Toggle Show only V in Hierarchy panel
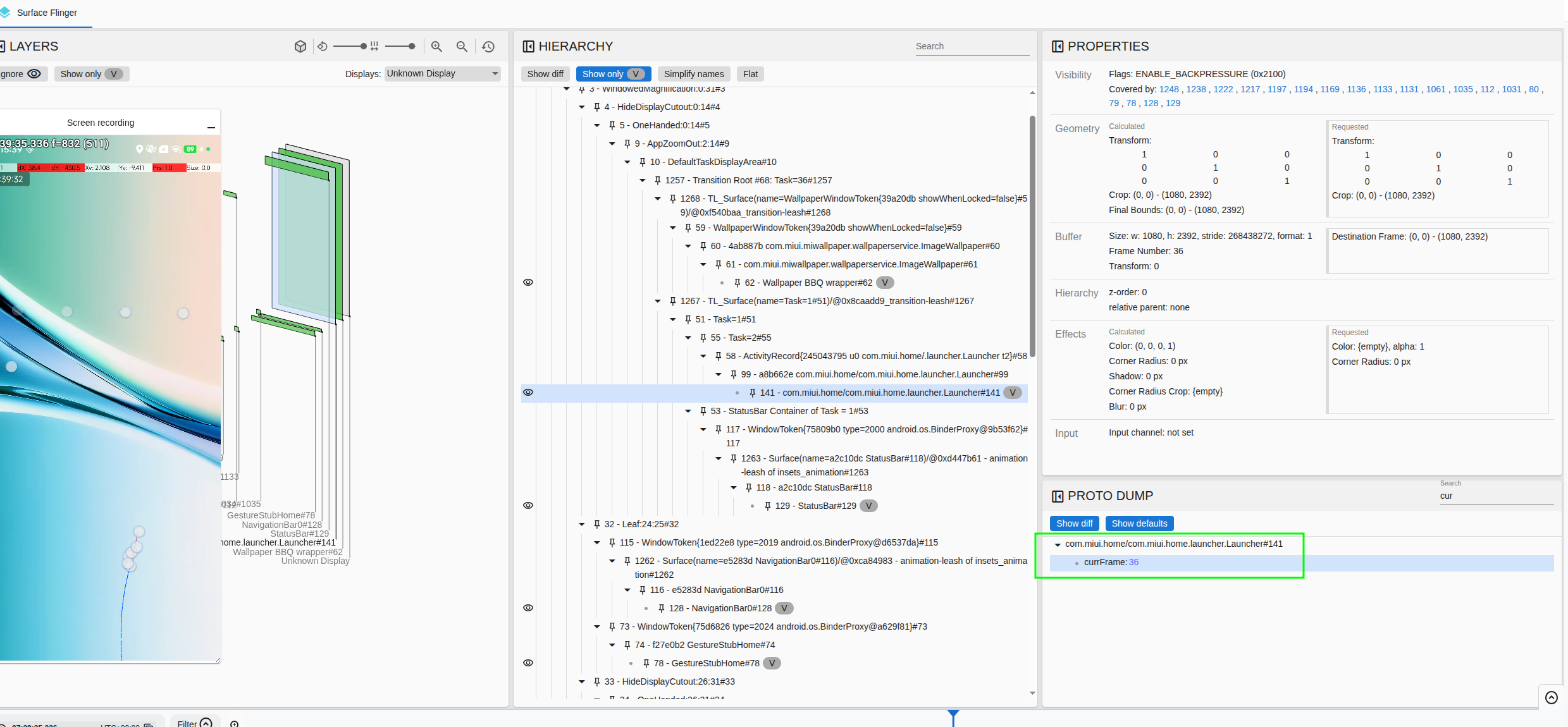1568x727 pixels. point(613,74)
